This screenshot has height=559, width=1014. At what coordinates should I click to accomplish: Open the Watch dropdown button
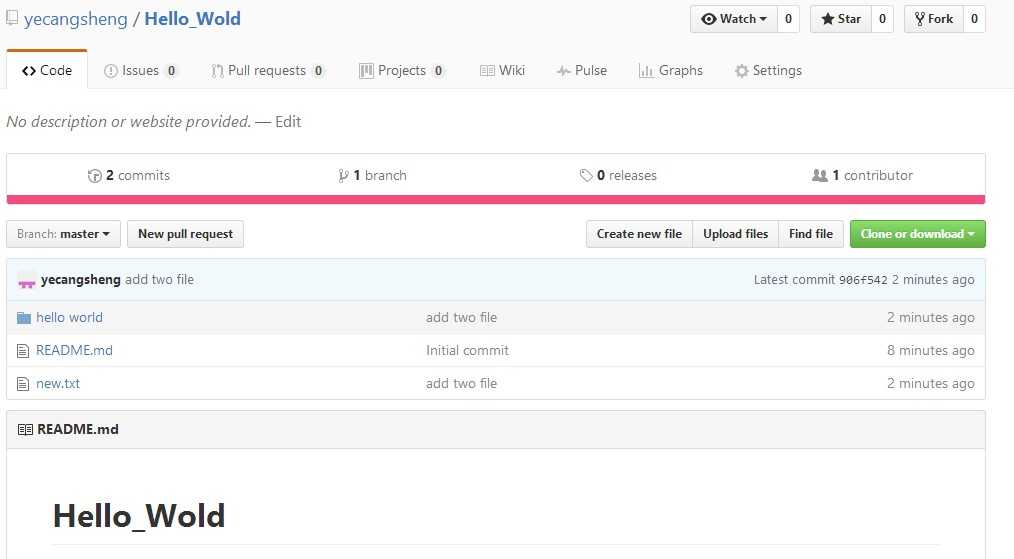(734, 19)
